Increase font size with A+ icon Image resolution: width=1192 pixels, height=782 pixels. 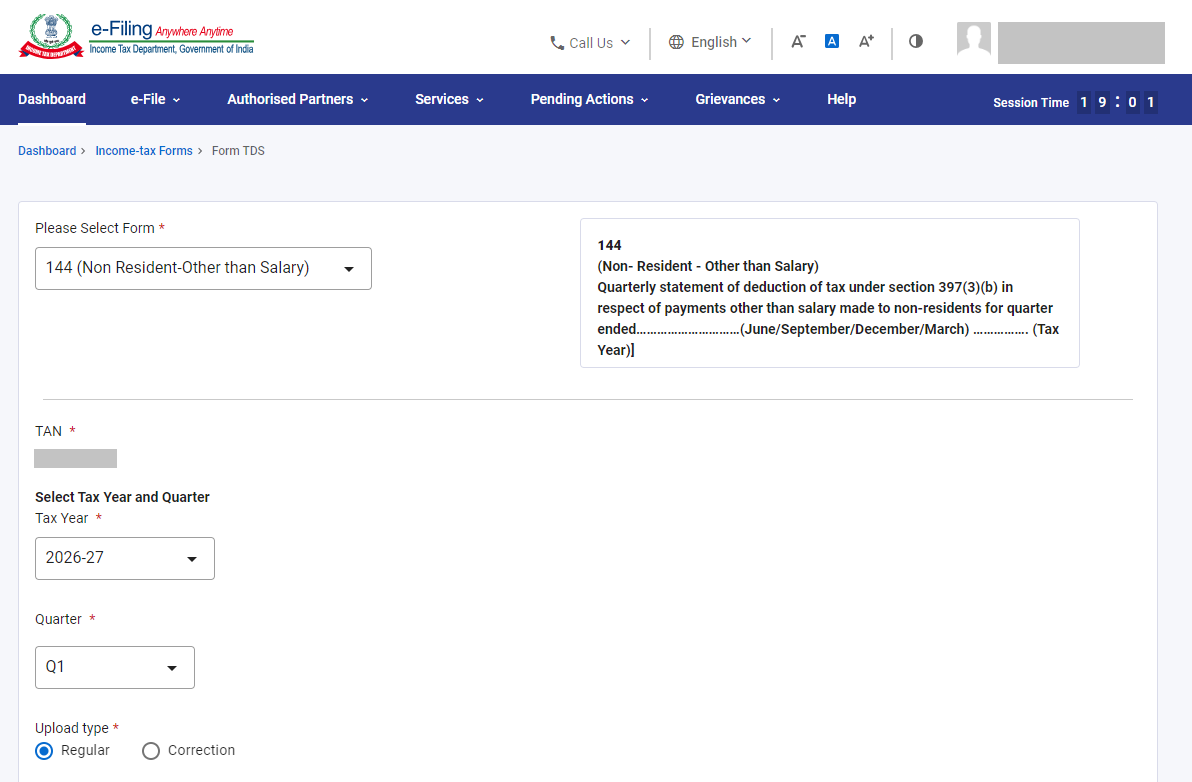[x=866, y=41]
